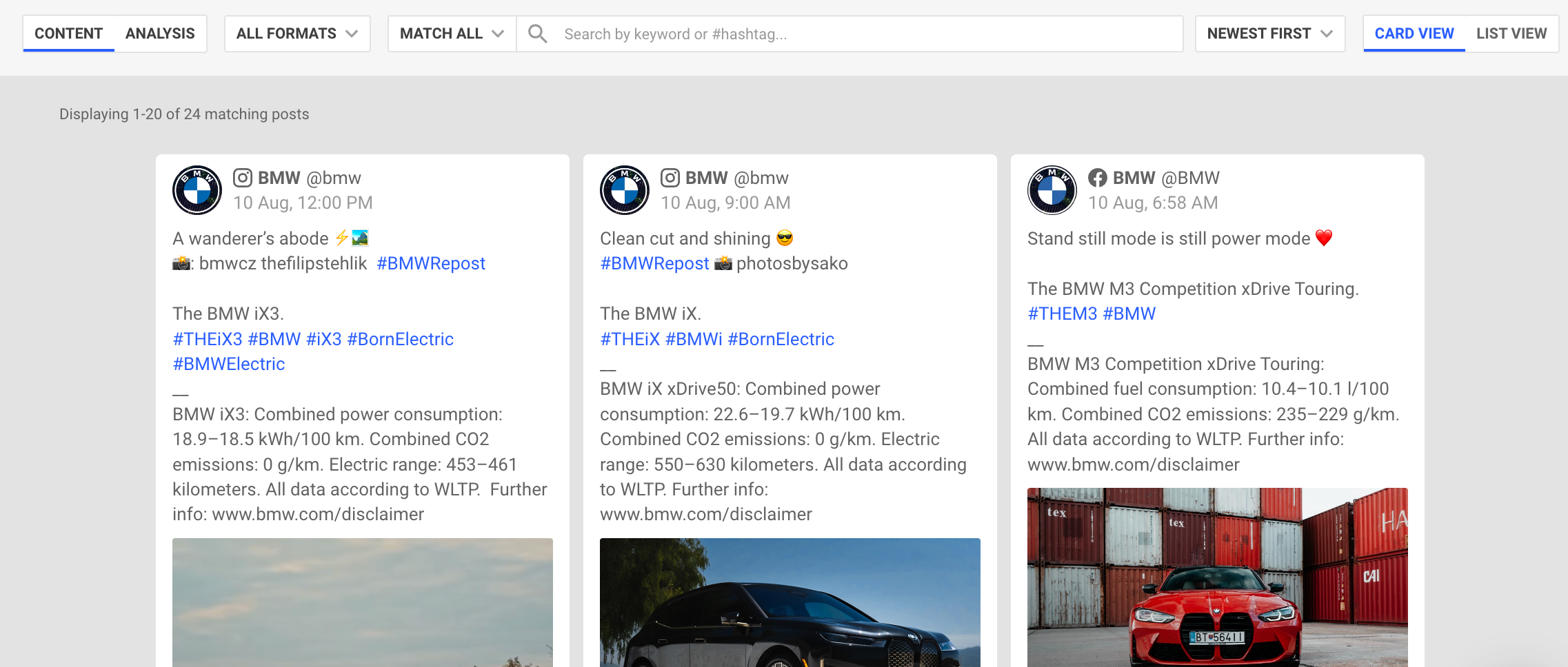1568x667 pixels.
Task: Click Instagram icon on 12:00 PM post
Action: pyautogui.click(x=243, y=178)
